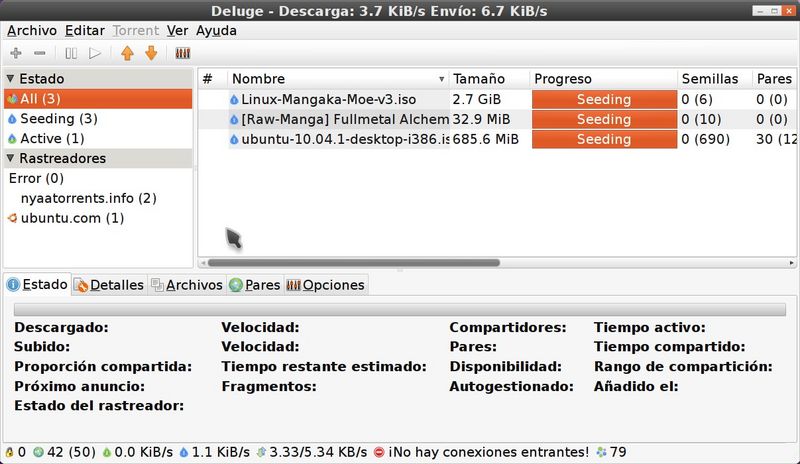The height and width of the screenshot is (464, 800).
Task: Open the Ver menu
Action: click(177, 30)
